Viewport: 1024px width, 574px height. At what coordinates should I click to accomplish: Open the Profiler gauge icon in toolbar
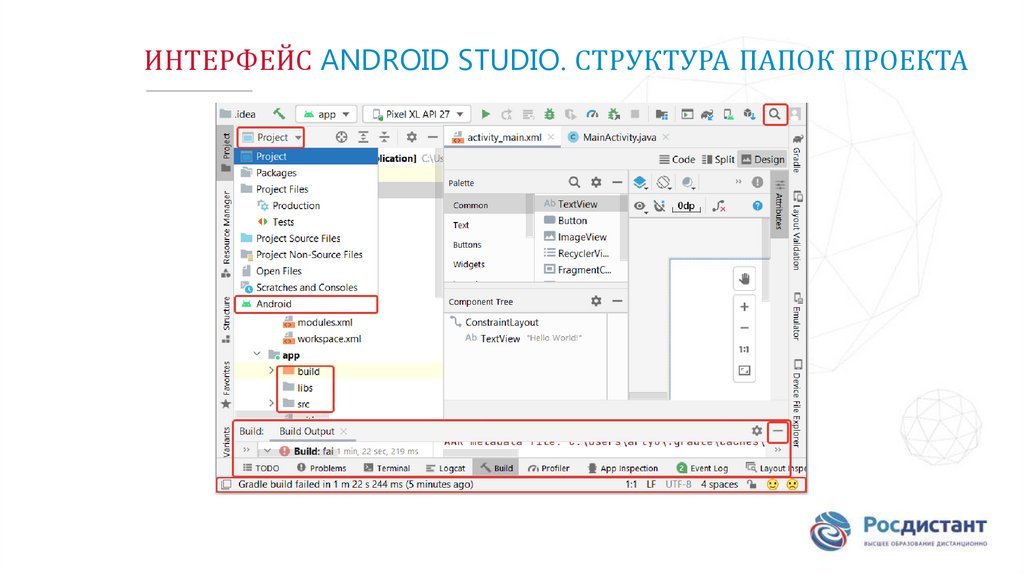592,114
